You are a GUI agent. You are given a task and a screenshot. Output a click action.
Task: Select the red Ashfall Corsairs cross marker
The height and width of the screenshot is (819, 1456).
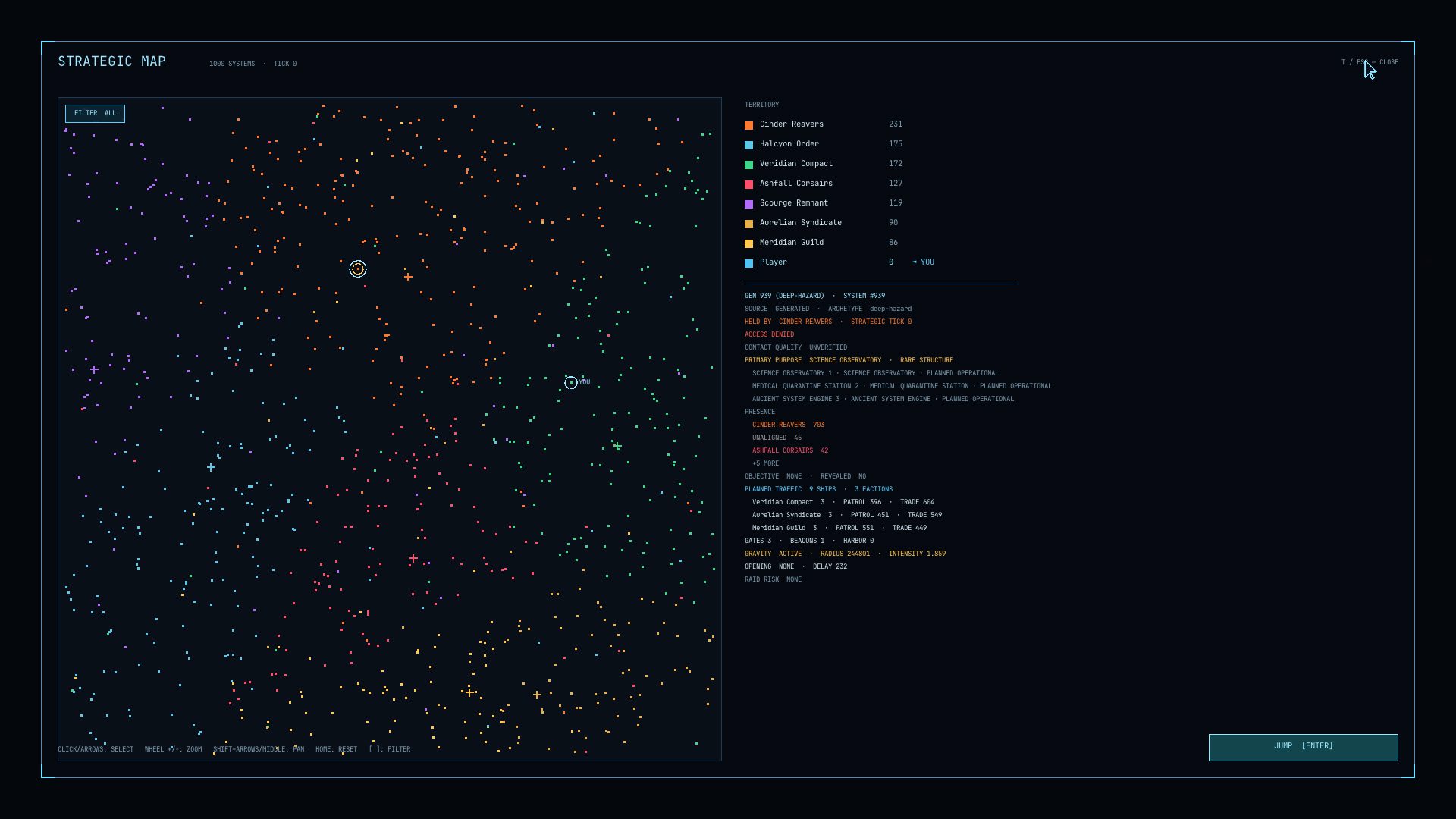tap(413, 558)
